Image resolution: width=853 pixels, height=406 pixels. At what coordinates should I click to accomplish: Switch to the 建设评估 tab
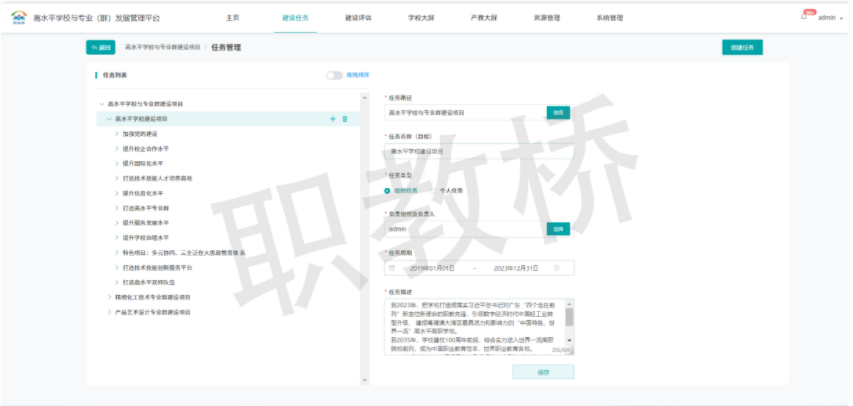[x=358, y=18]
